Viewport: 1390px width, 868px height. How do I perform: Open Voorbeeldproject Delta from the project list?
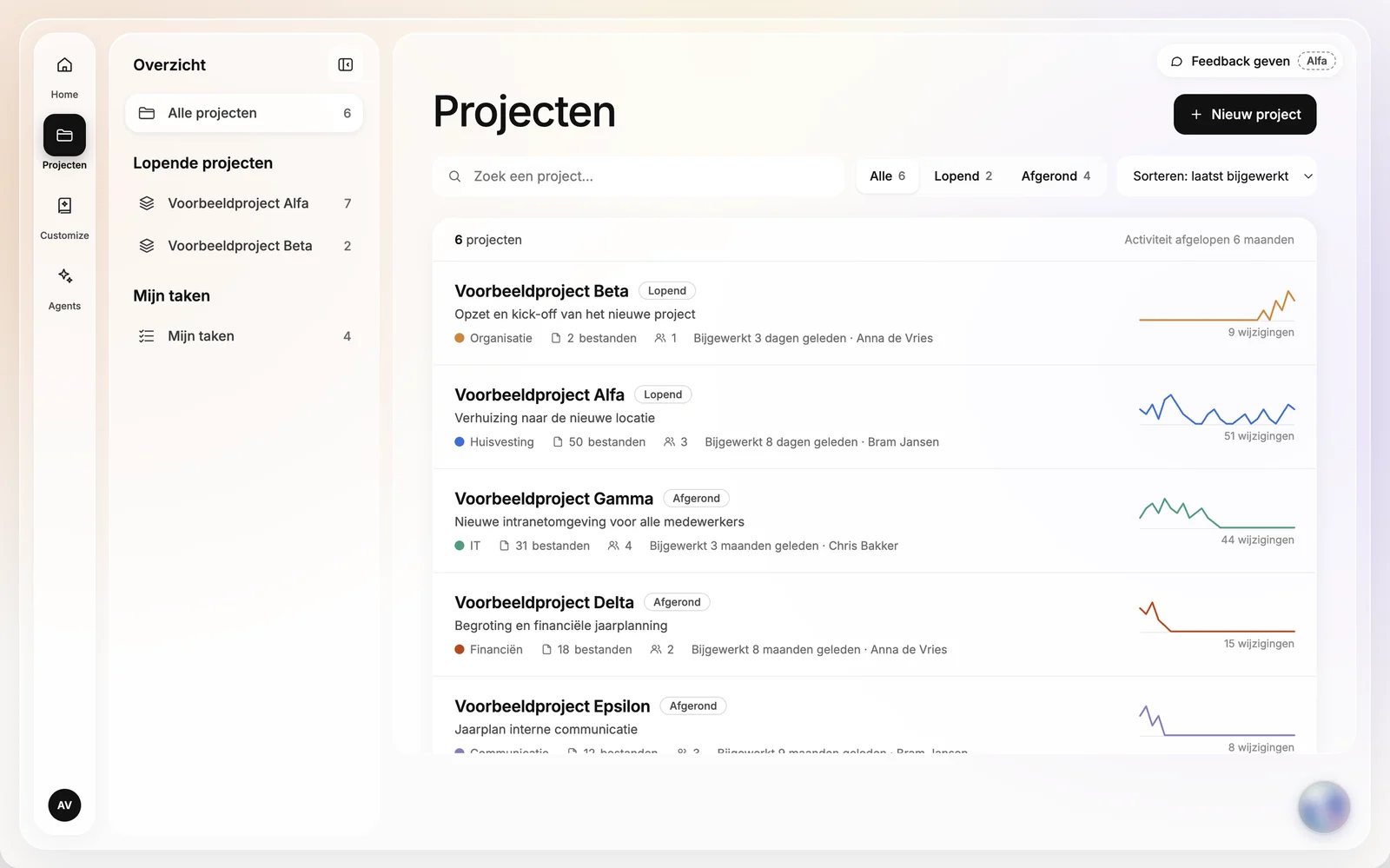click(544, 602)
